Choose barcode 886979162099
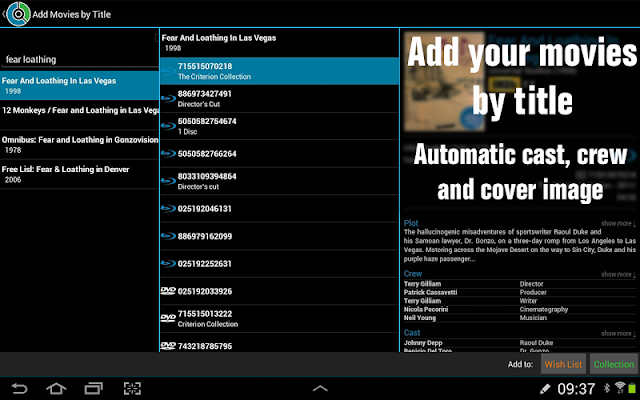Image resolution: width=640 pixels, height=400 pixels. pyautogui.click(x=280, y=236)
